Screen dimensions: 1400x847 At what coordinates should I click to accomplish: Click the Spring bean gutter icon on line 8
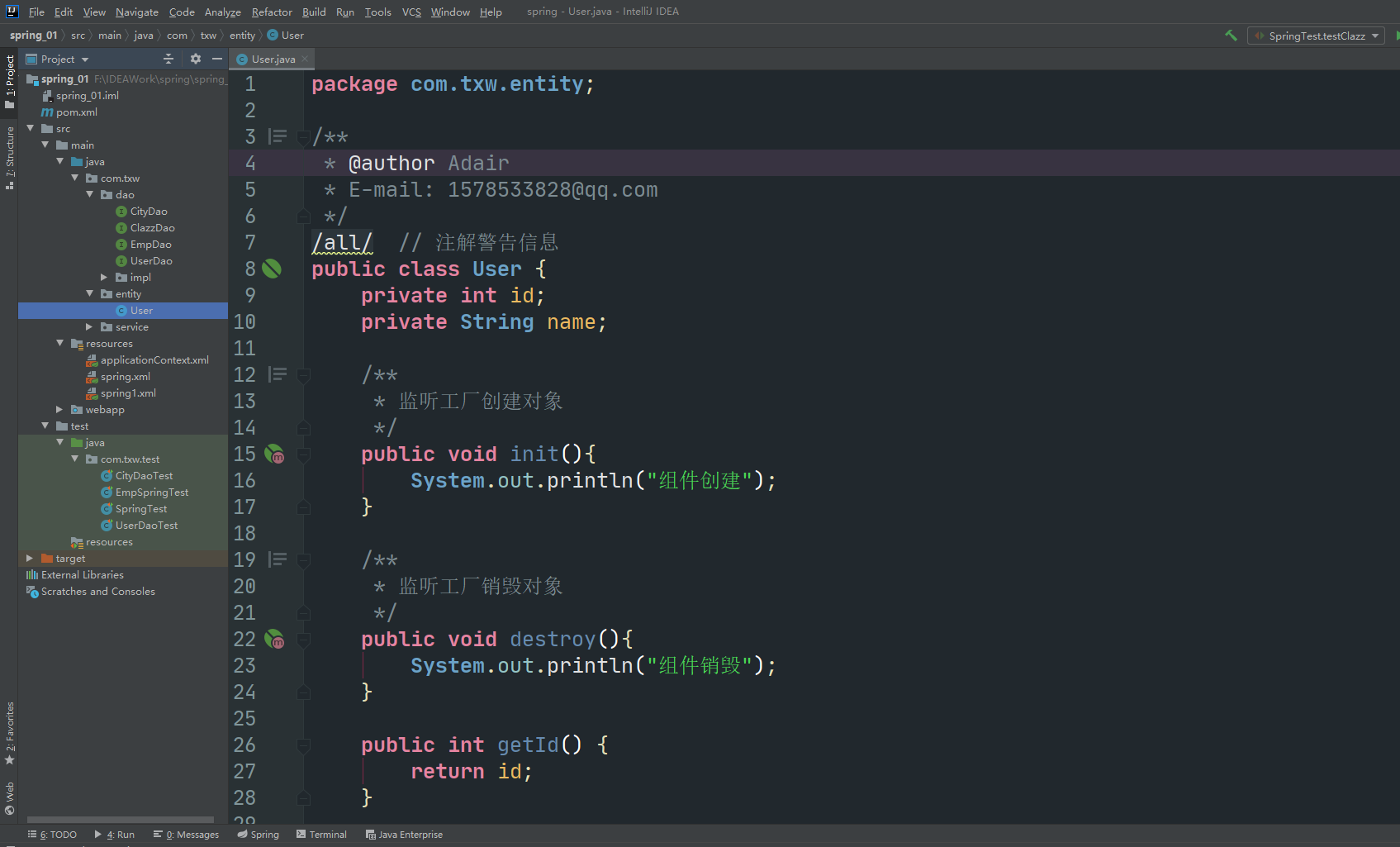click(x=272, y=269)
